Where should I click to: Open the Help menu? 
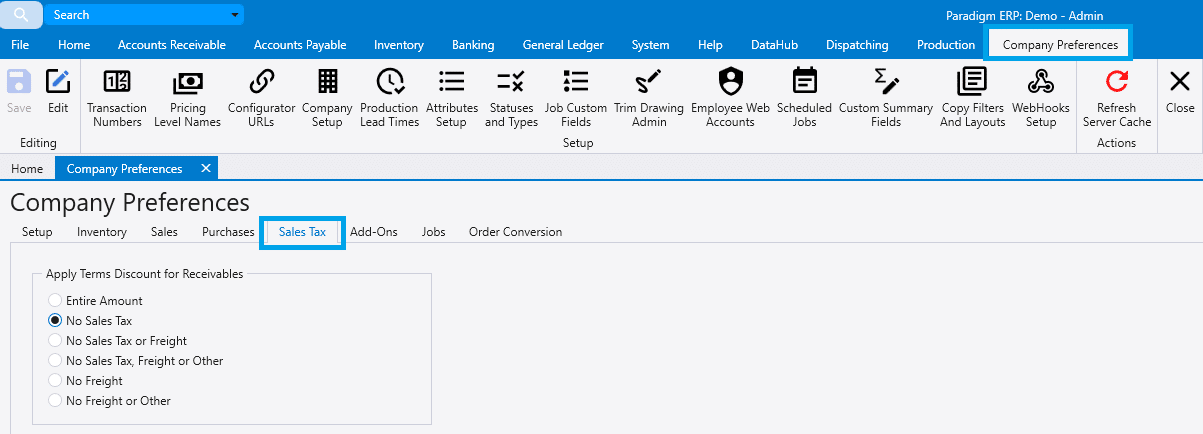(x=710, y=45)
